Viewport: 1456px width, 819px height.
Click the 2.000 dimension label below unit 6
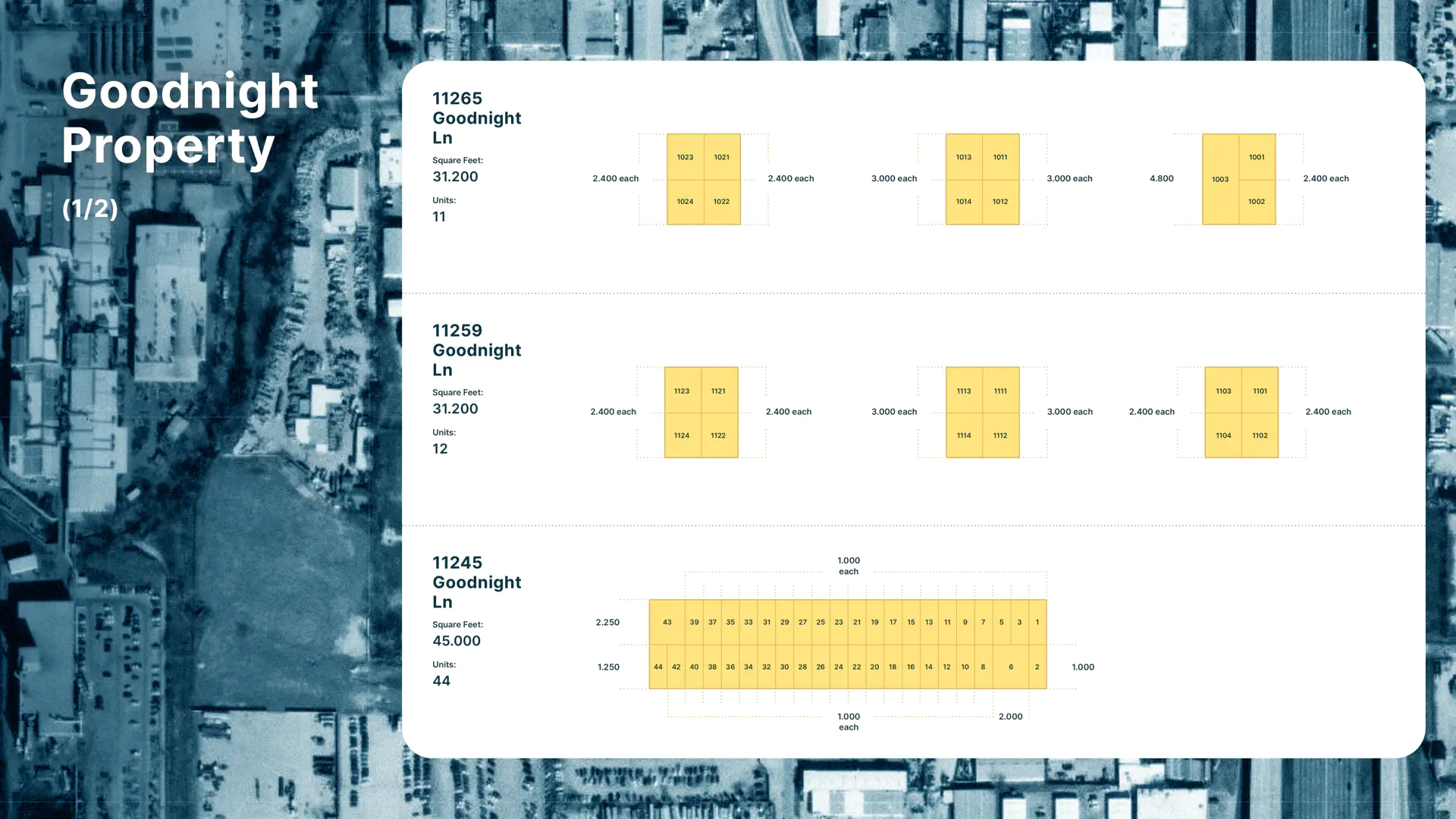point(1010,717)
